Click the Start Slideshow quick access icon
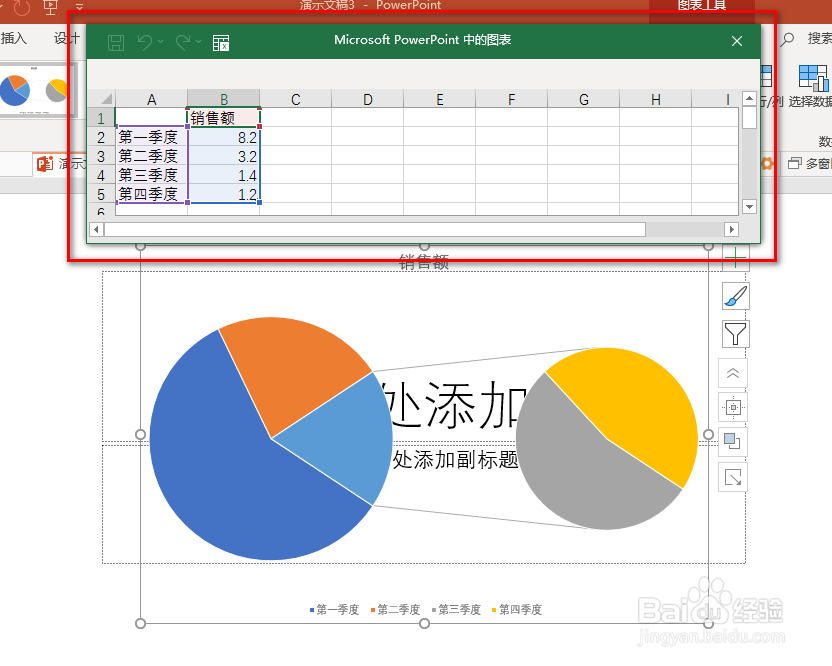 (x=50, y=7)
